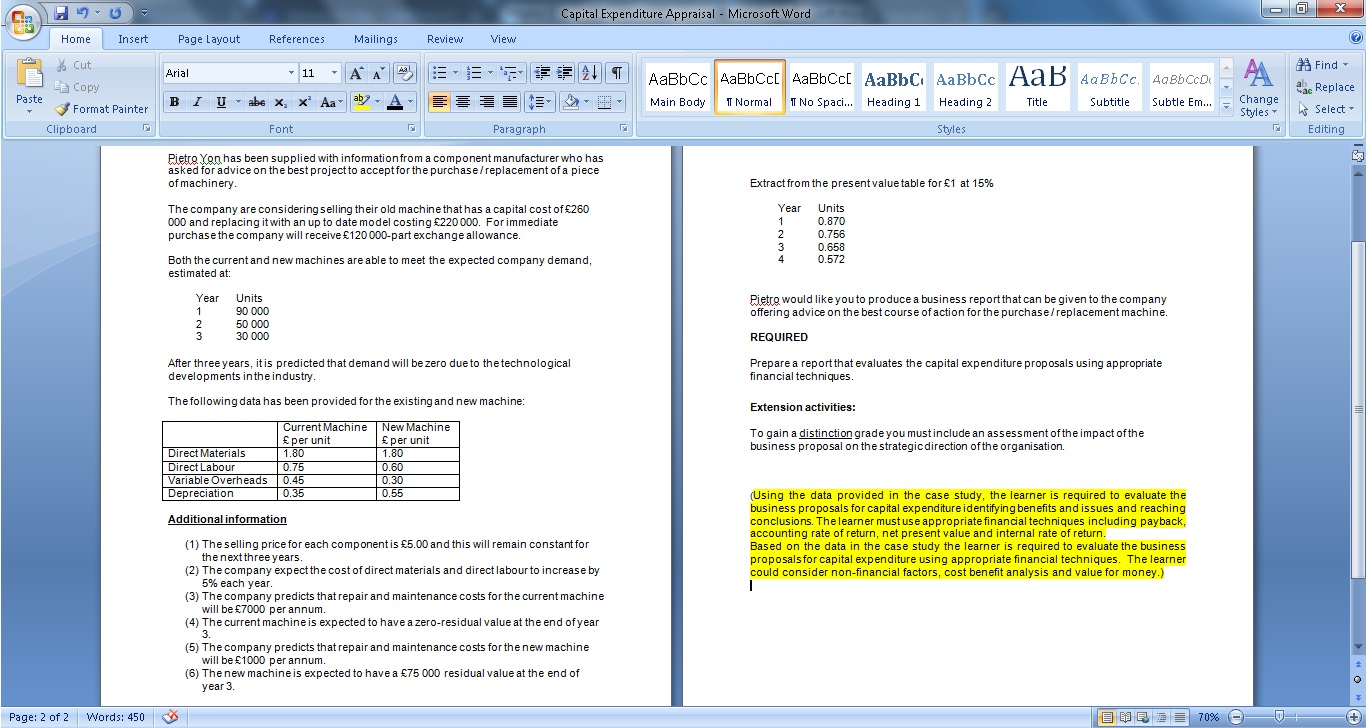This screenshot has width=1366, height=728.
Task: Click the Page: 2 of 2 indicator
Action: coord(38,717)
